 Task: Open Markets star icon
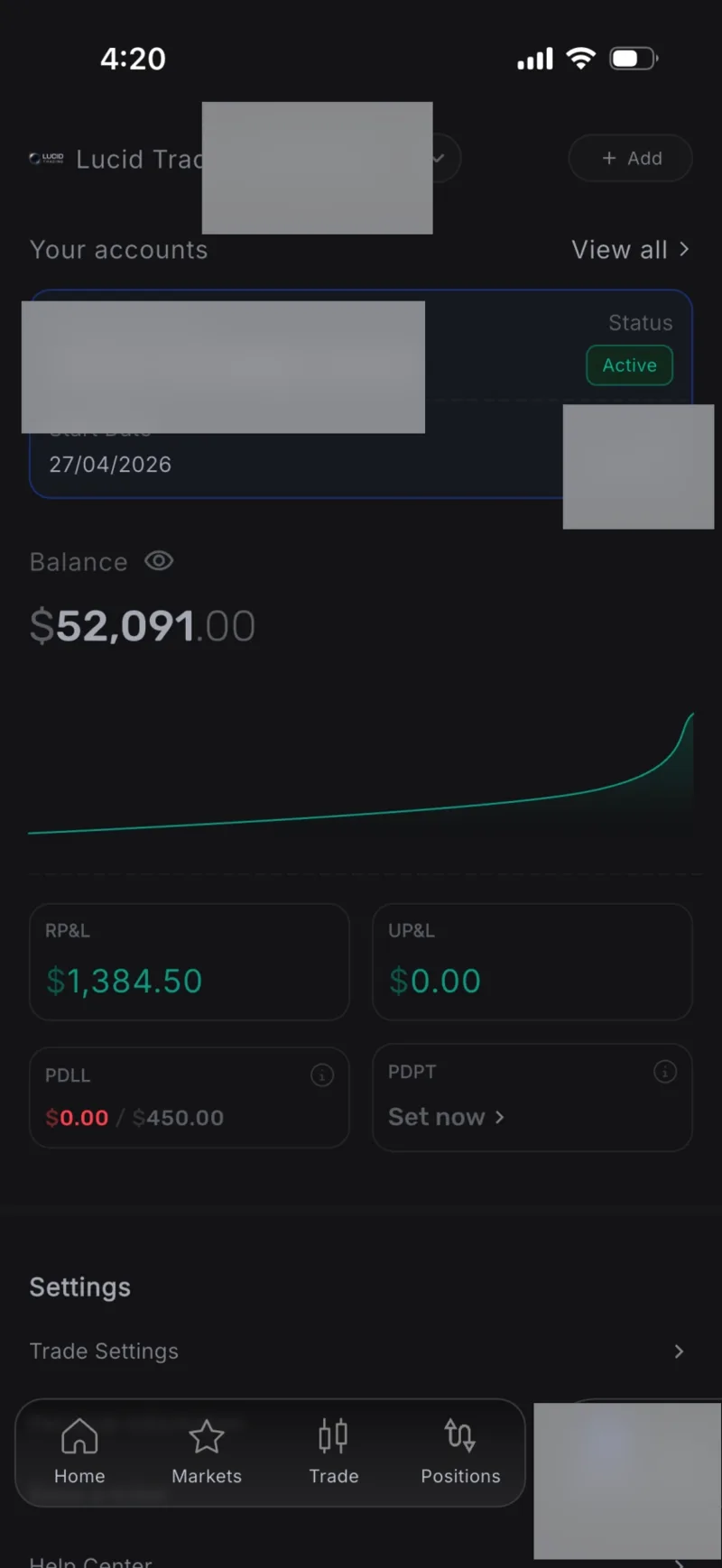pyautogui.click(x=207, y=1435)
